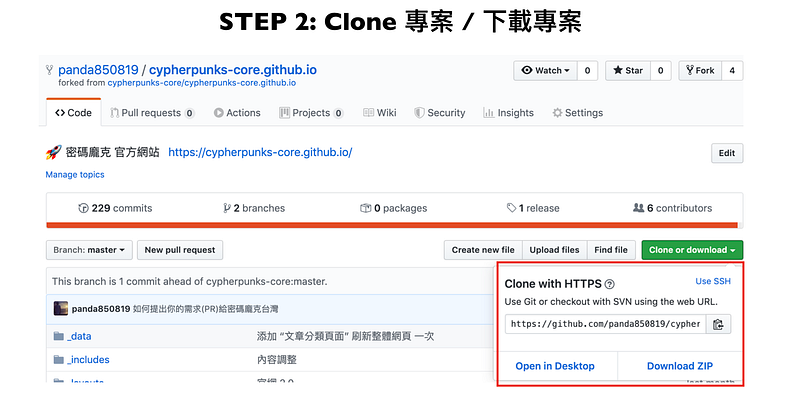
Task: Click the Upload files button
Action: [555, 250]
